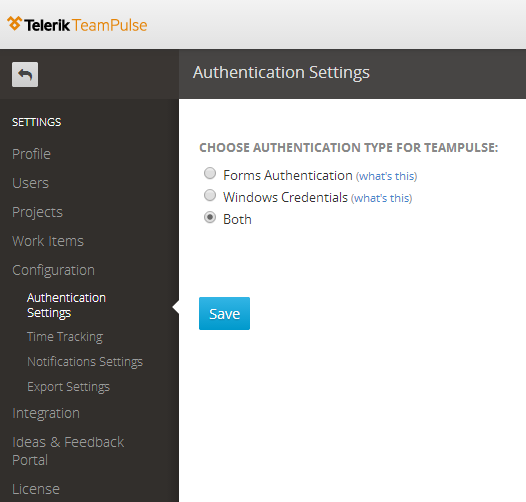Open Notifications Settings submenu item
Viewport: 526px width, 502px height.
[85, 362]
